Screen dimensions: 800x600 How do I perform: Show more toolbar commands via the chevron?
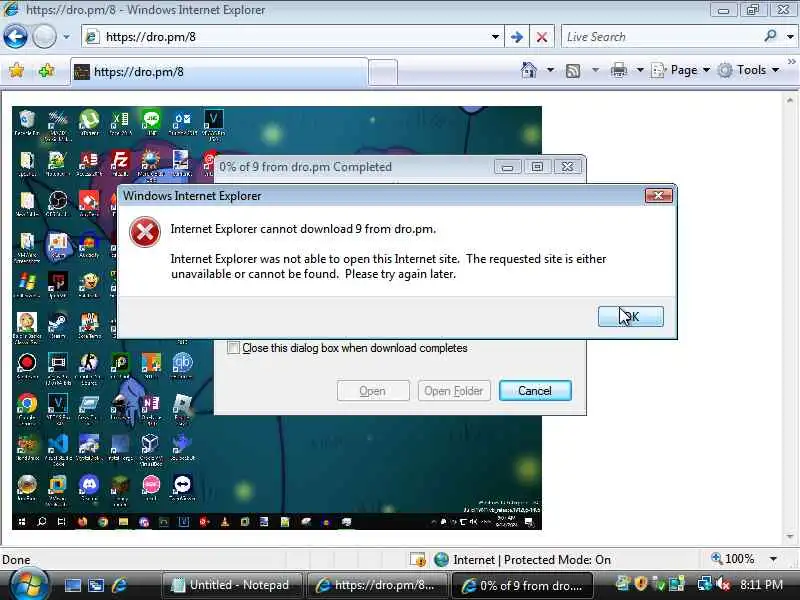(791, 62)
